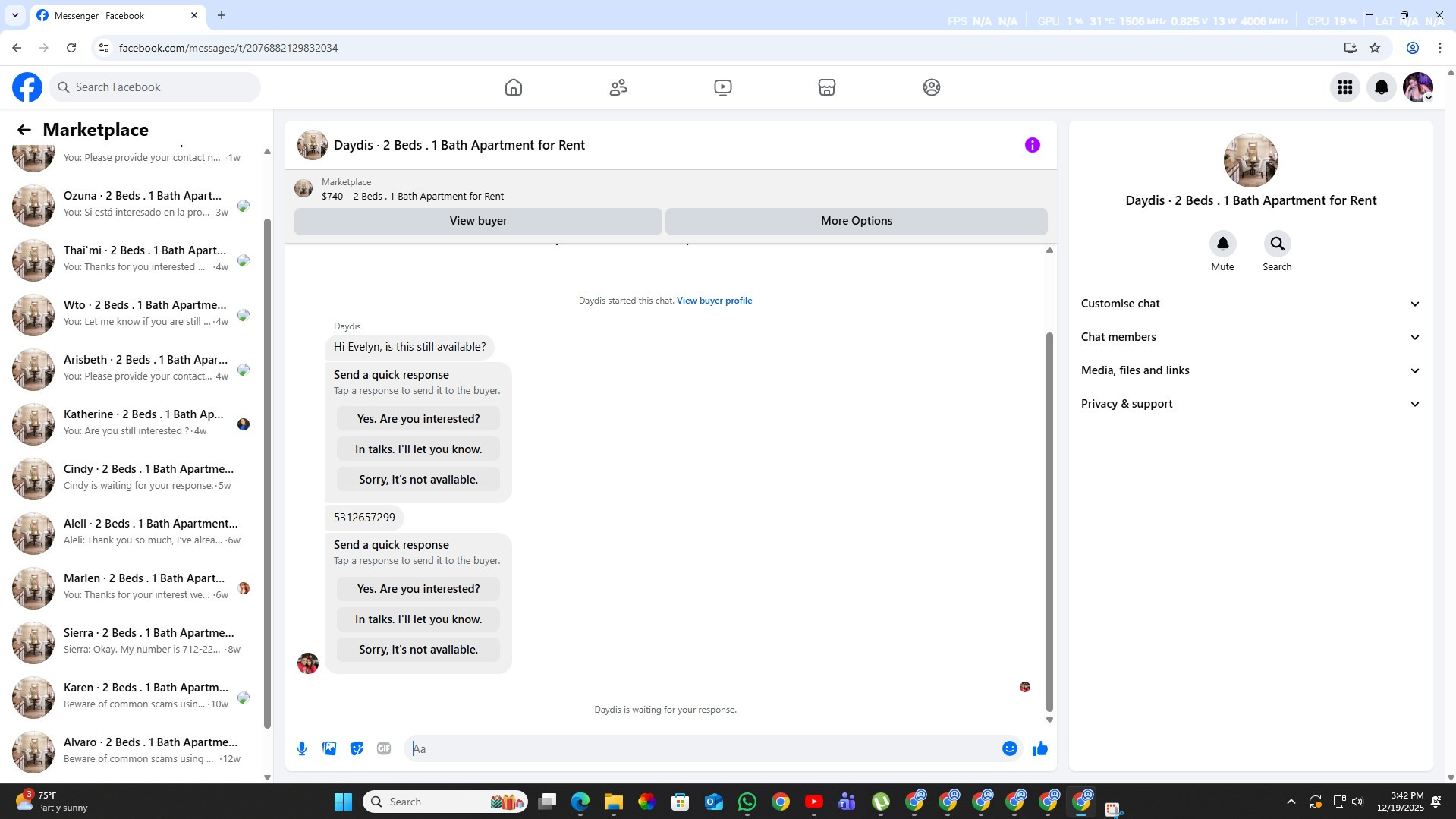Send a thumbs-up like
This screenshot has height=819, width=1456.
click(x=1040, y=748)
